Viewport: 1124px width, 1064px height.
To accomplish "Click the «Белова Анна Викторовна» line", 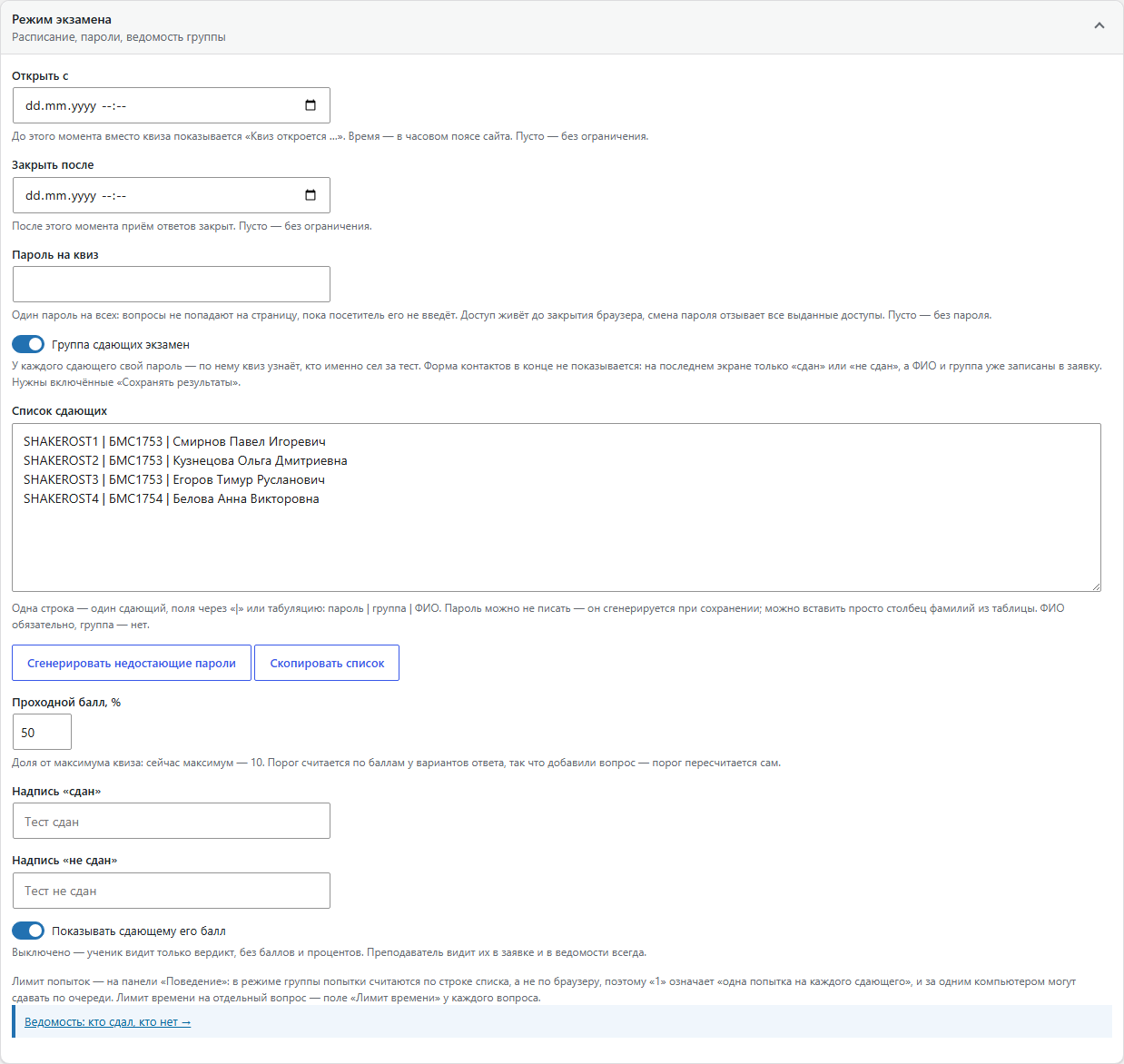I will [x=172, y=498].
